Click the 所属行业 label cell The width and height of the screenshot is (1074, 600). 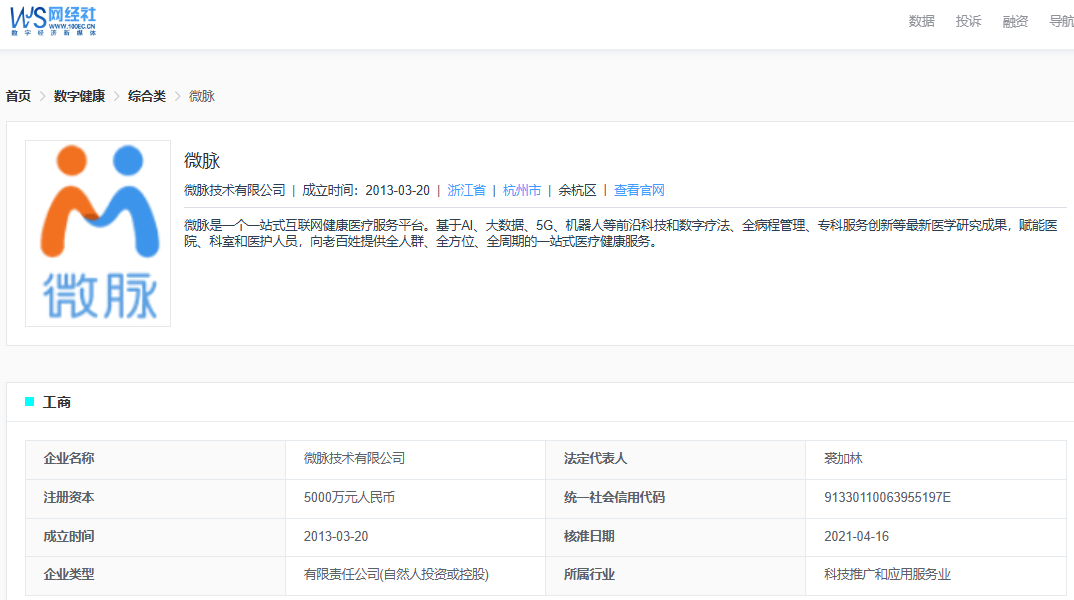pos(675,575)
